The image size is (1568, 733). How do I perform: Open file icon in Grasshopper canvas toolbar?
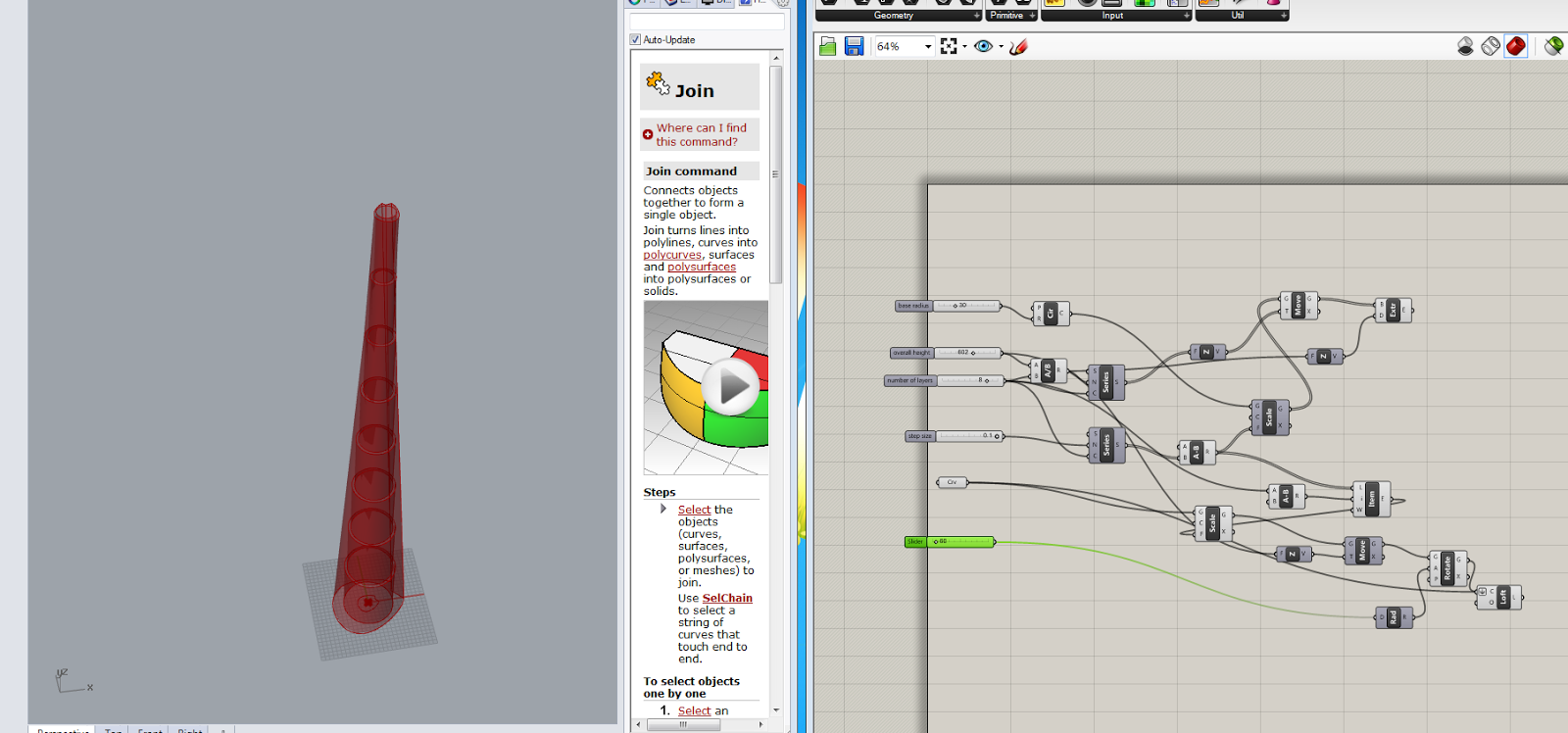coord(828,46)
